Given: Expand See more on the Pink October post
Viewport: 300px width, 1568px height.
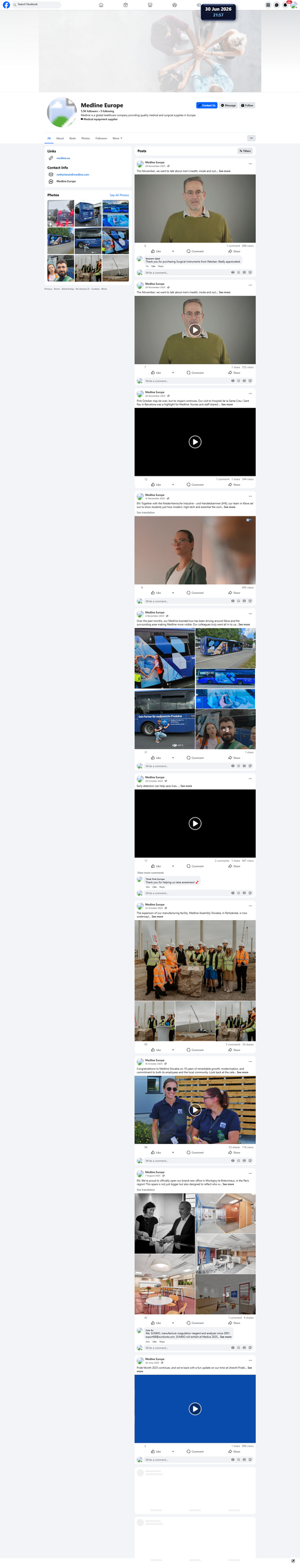Looking at the screenshot, I should [x=227, y=404].
